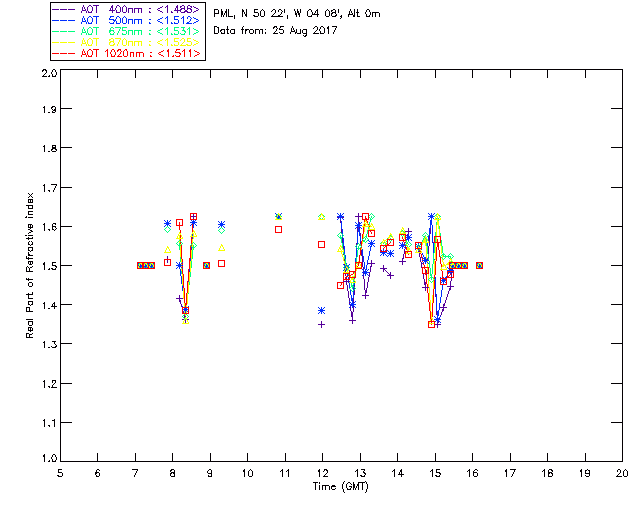Click the y-axis tick label 1.5

[x=49, y=266]
